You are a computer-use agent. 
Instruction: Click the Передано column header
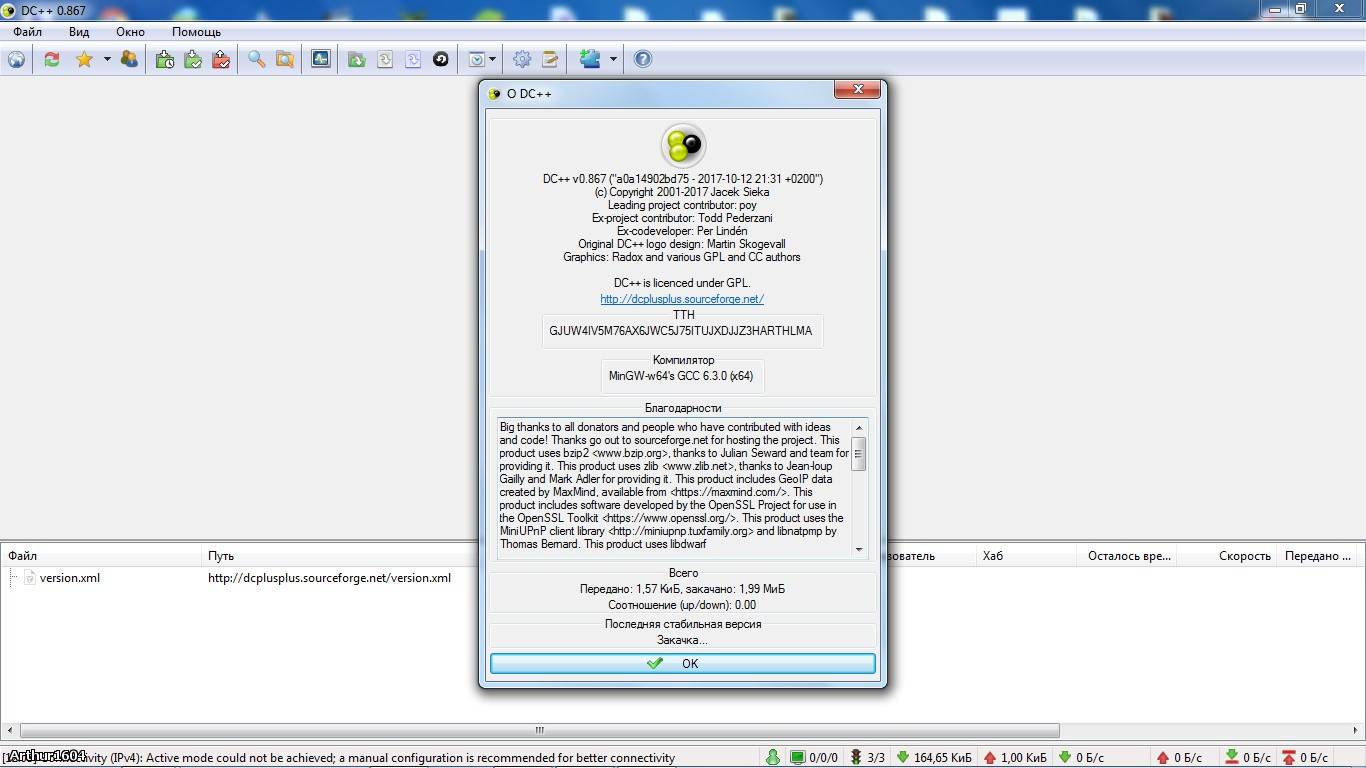(1319, 556)
